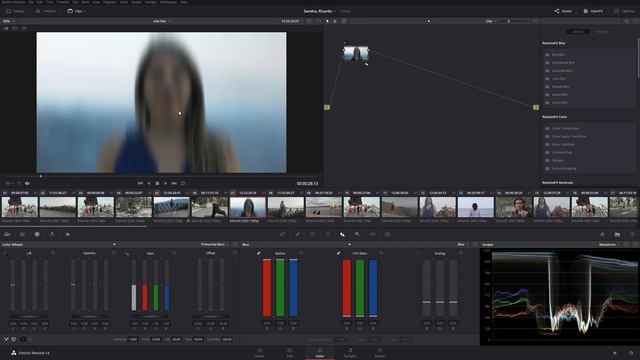Mute viewer audio speaker icon
This screenshot has height=360, width=640.
pyautogui.click(x=27, y=184)
